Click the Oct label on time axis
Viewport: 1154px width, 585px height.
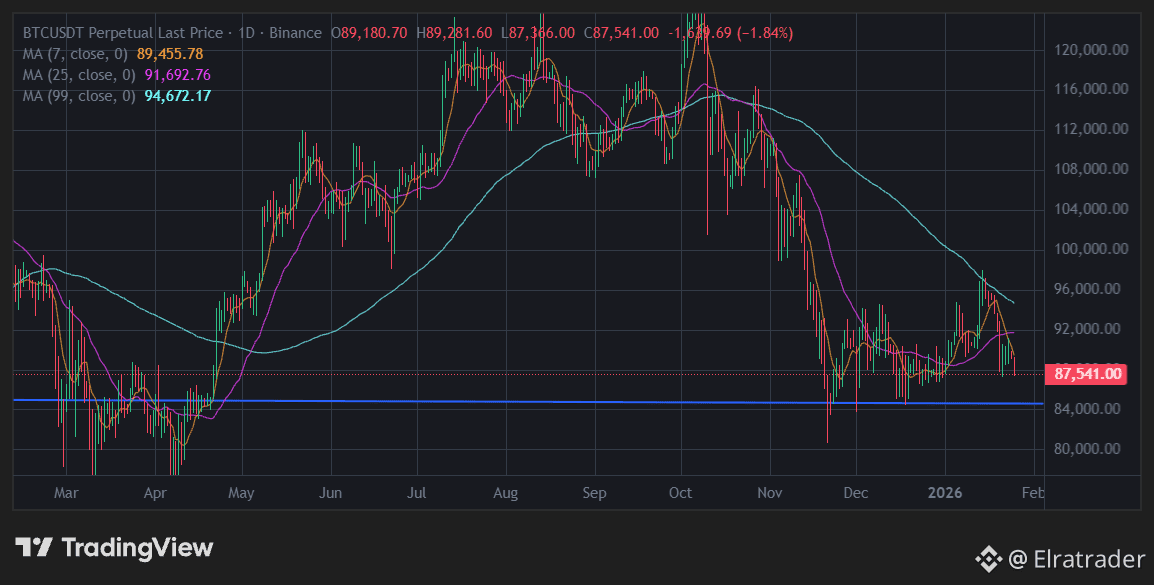click(680, 493)
